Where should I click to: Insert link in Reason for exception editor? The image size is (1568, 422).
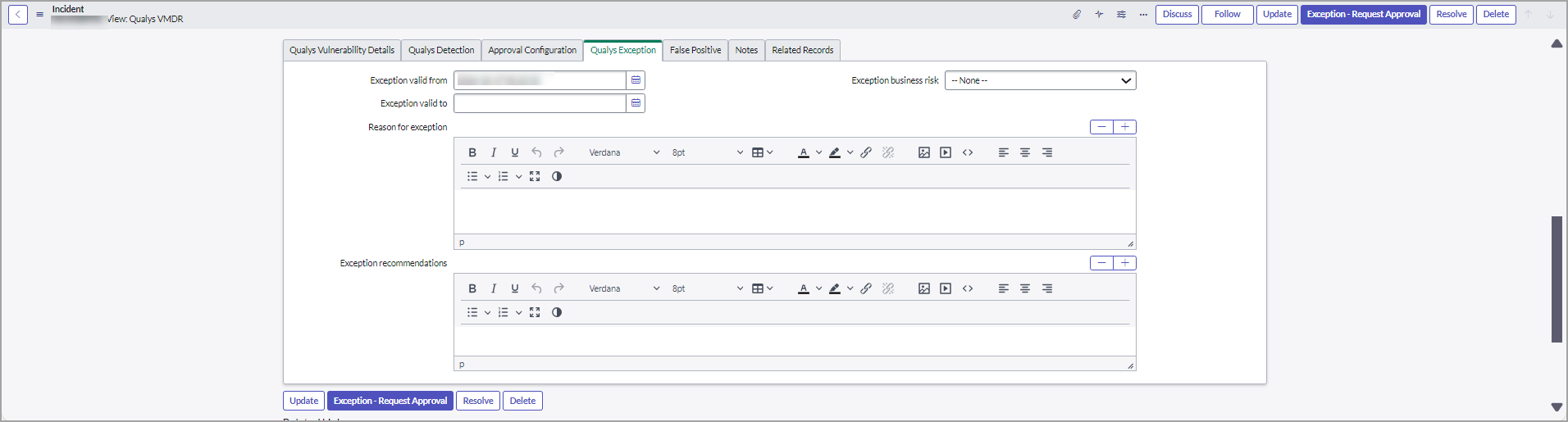tap(866, 152)
